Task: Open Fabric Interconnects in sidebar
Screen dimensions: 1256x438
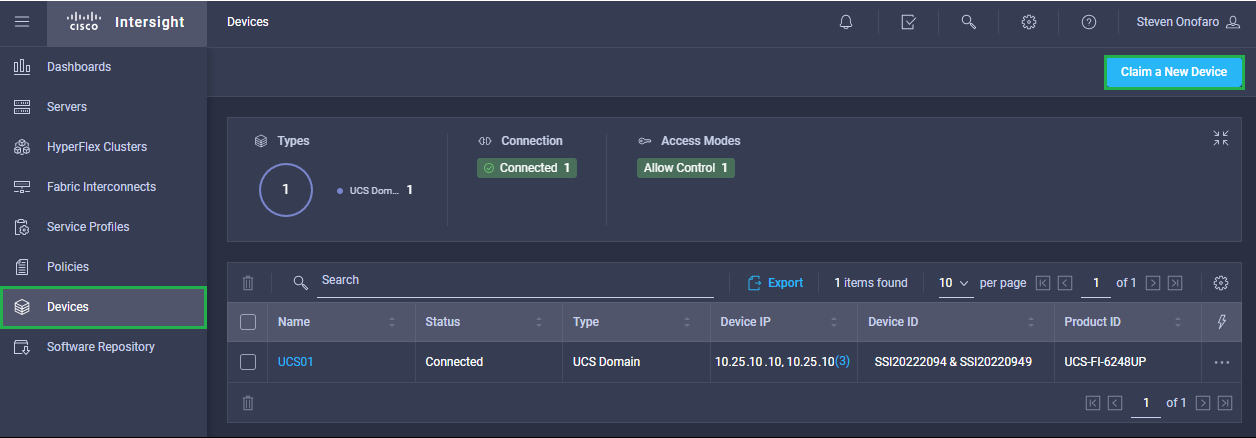Action: tap(101, 187)
